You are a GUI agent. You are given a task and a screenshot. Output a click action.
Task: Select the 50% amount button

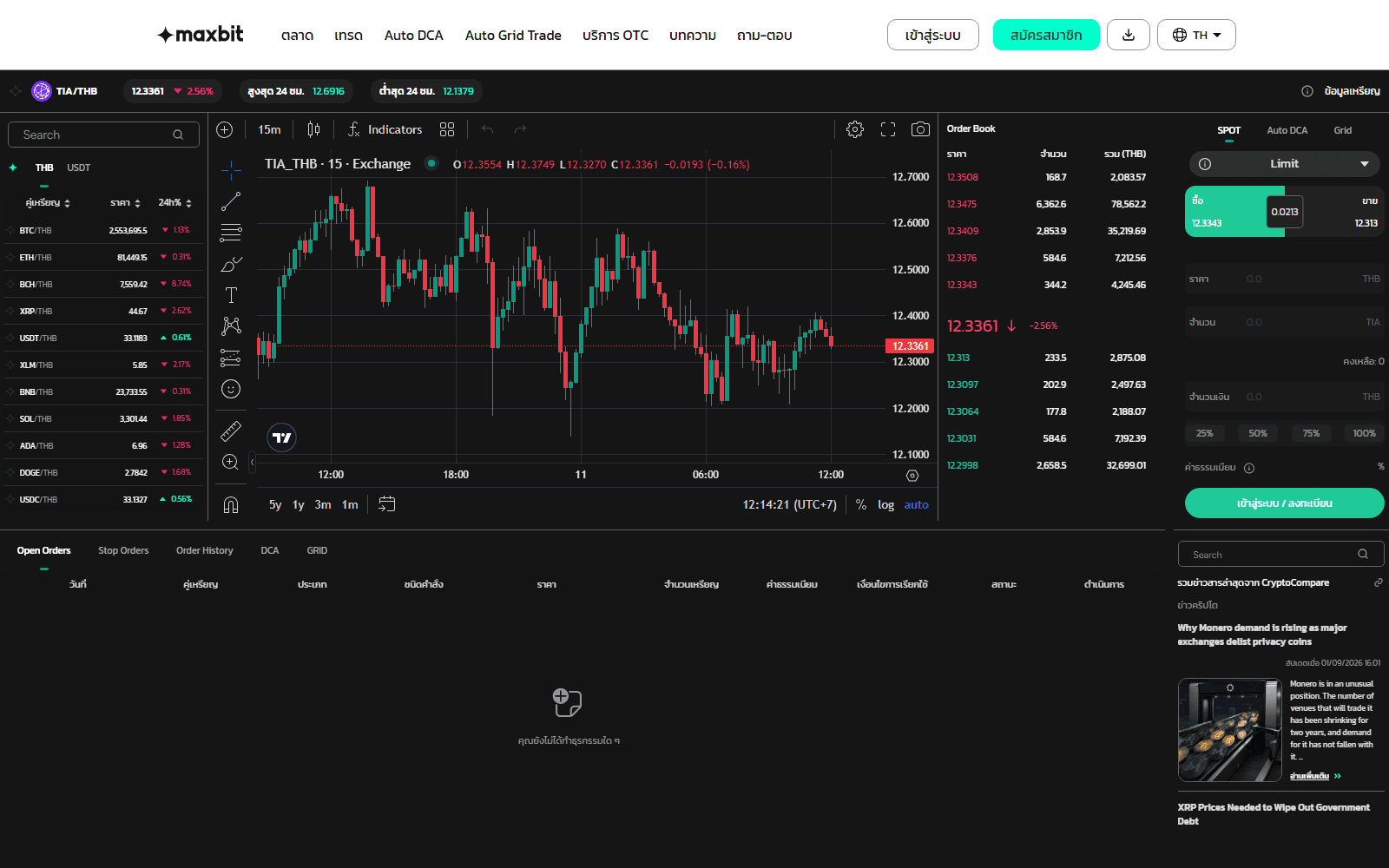[x=1258, y=433]
